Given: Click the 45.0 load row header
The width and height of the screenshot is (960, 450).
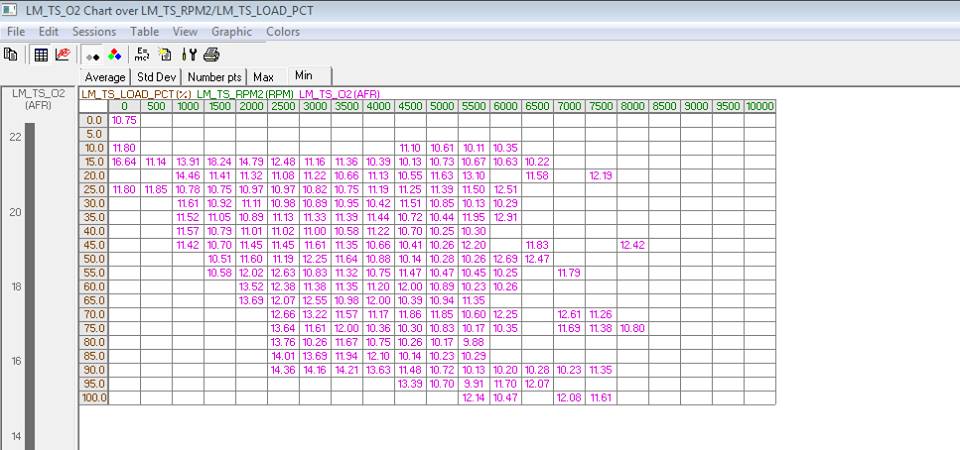Looking at the screenshot, I should (x=94, y=245).
